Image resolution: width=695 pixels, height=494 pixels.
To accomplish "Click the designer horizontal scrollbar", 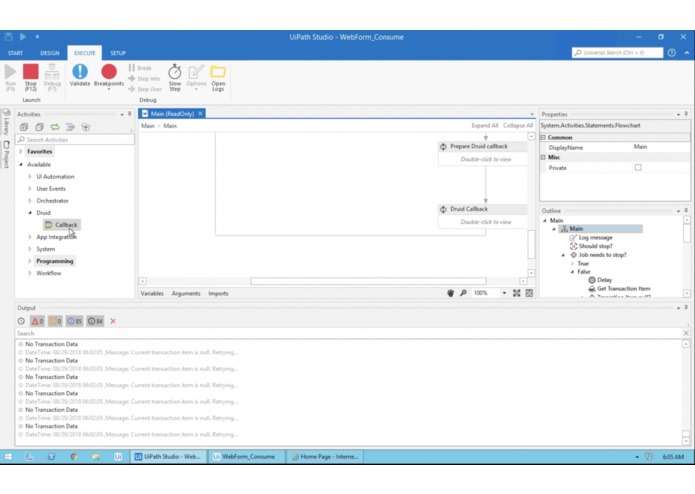I will coord(368,281).
